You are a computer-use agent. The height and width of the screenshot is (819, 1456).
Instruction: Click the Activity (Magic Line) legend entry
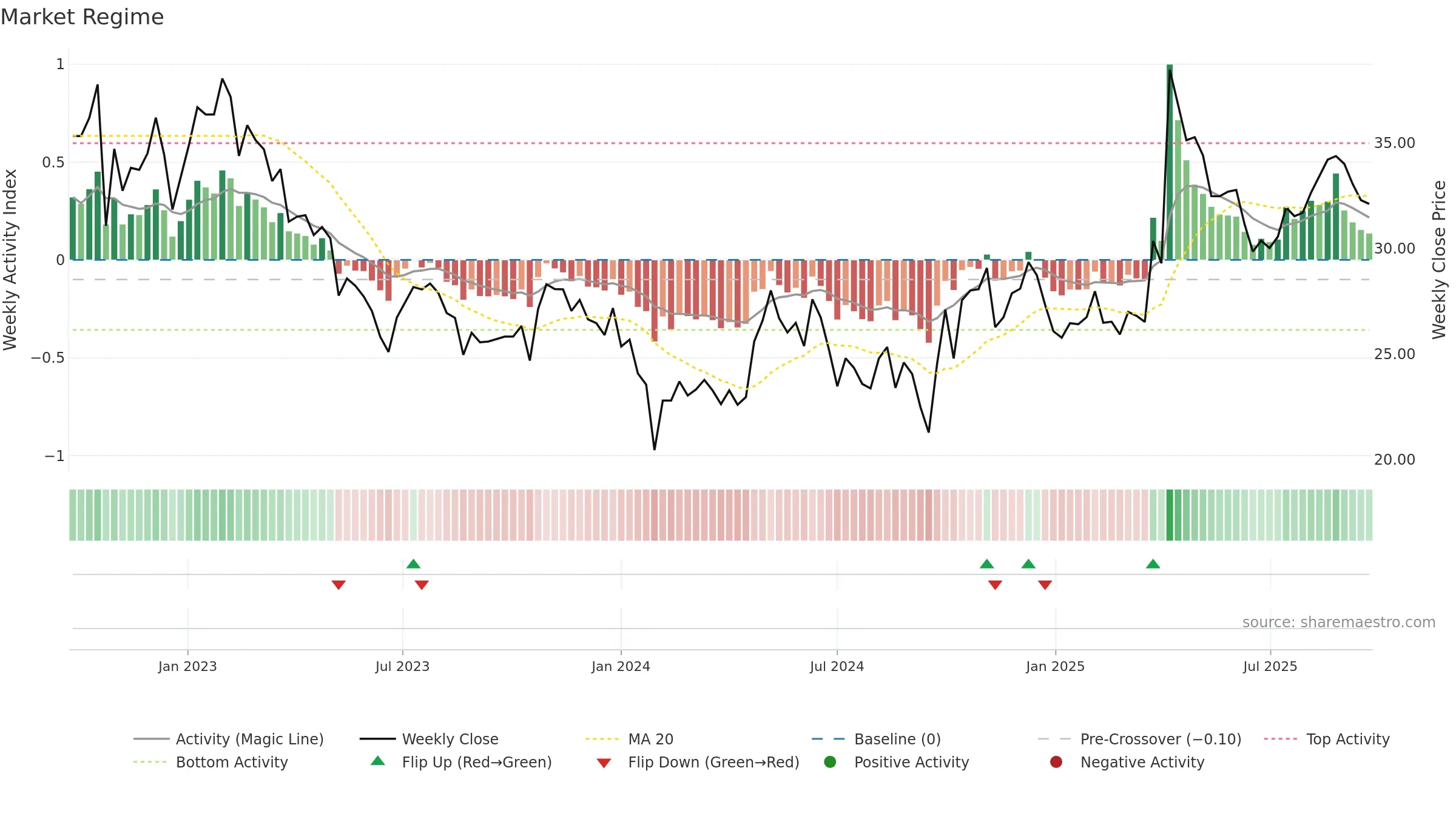tap(229, 739)
